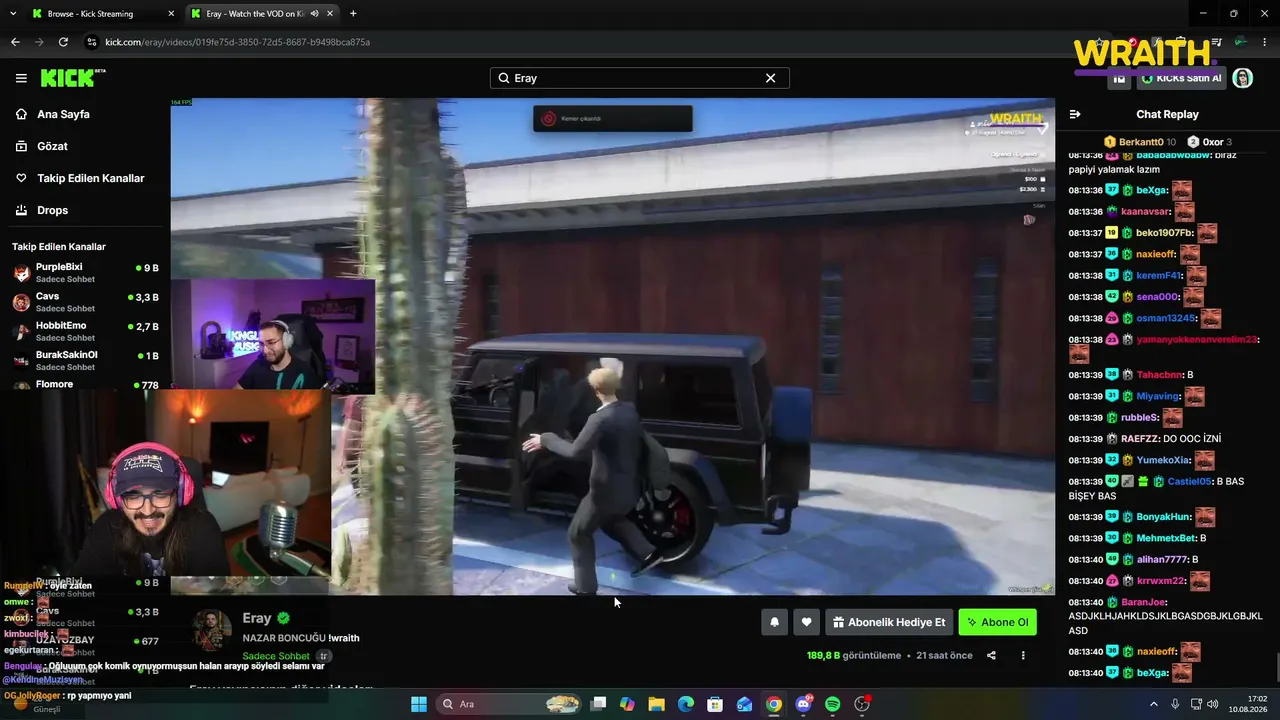Close the Eray VOD tab
The image size is (1280, 720).
point(329,14)
